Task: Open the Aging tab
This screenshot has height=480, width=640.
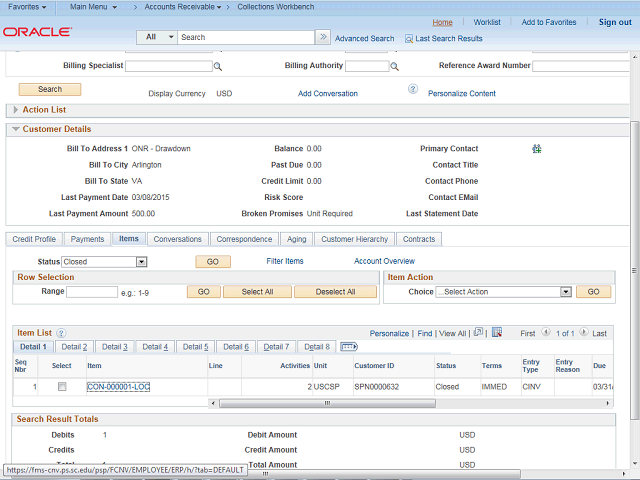Action: click(297, 239)
